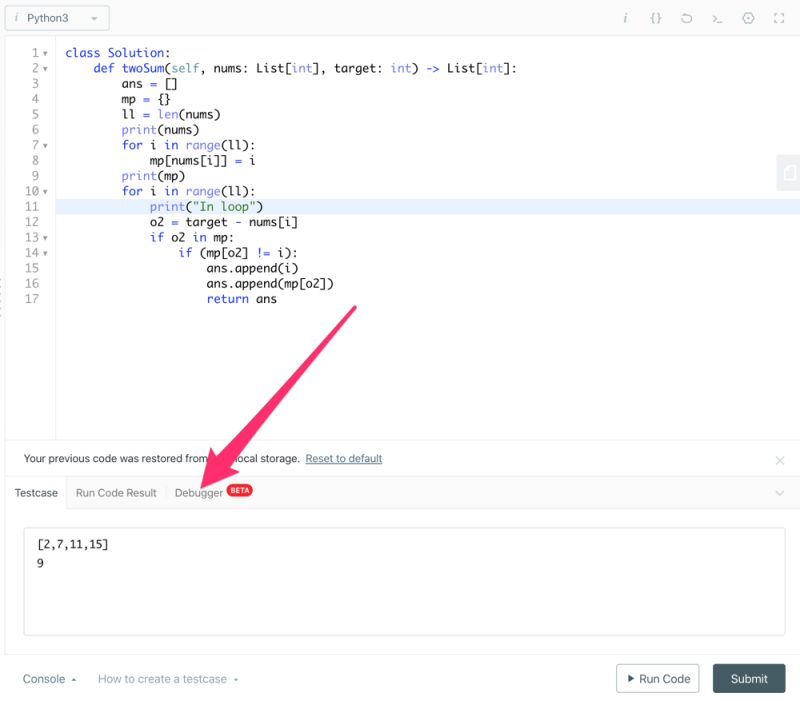Screen dimensions: 800x701
Task: Expand How to create a testcase
Action: (x=168, y=679)
